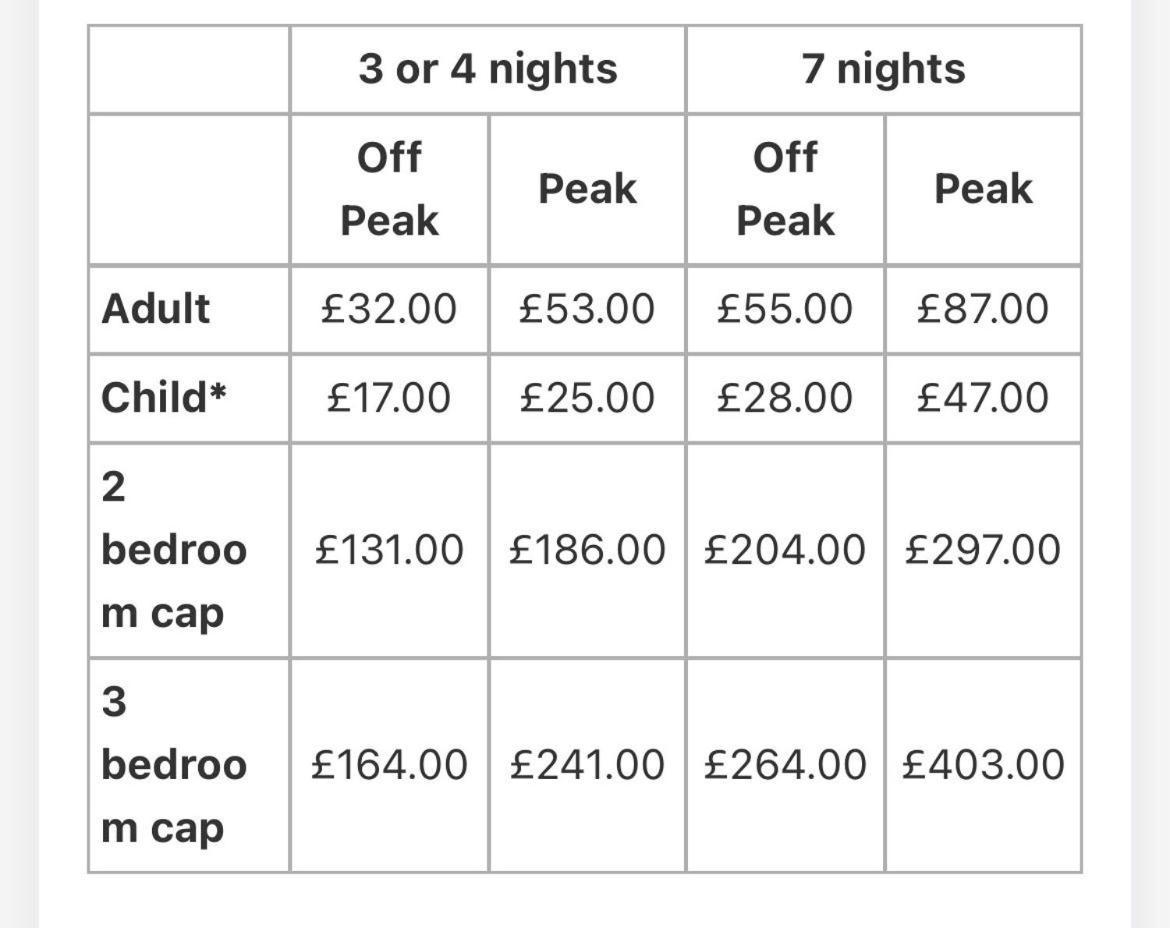Select the £297.00 cap price

click(983, 551)
